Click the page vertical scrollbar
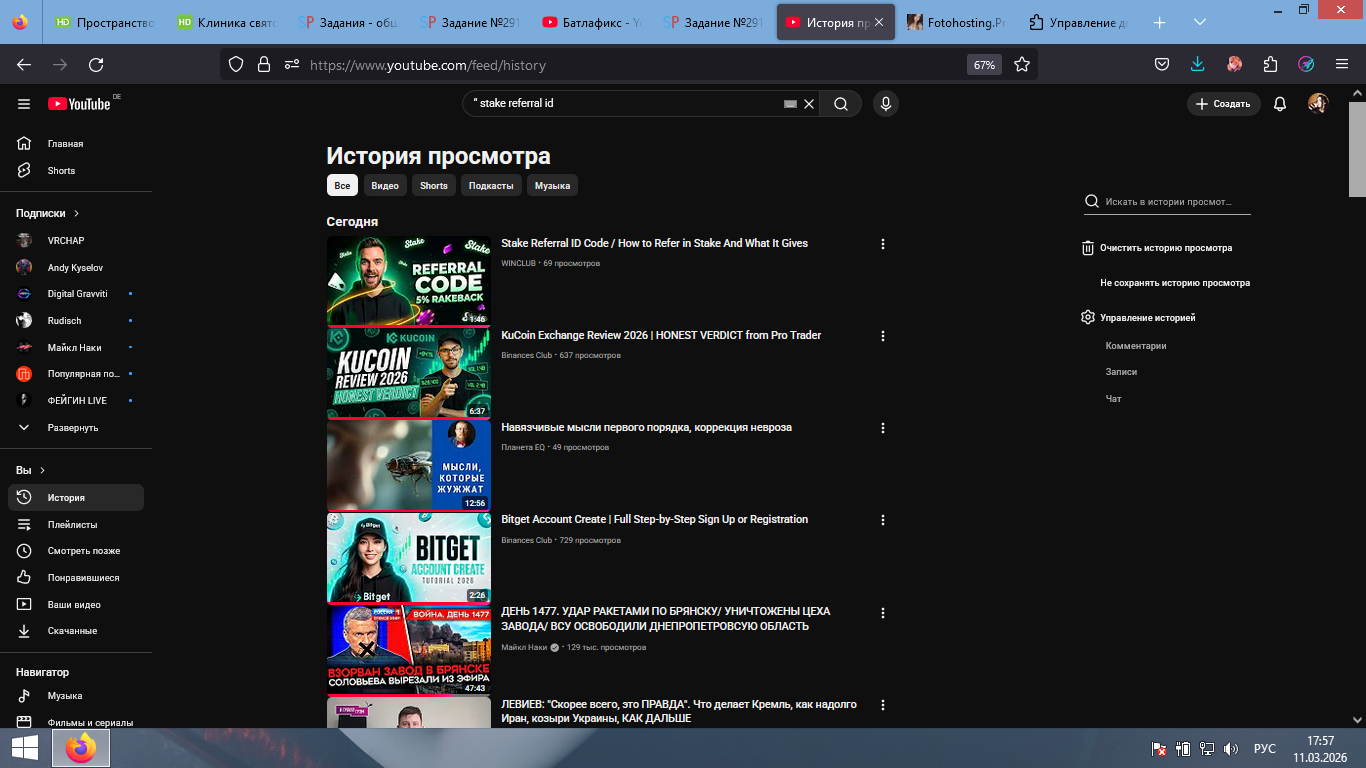 point(1357,400)
